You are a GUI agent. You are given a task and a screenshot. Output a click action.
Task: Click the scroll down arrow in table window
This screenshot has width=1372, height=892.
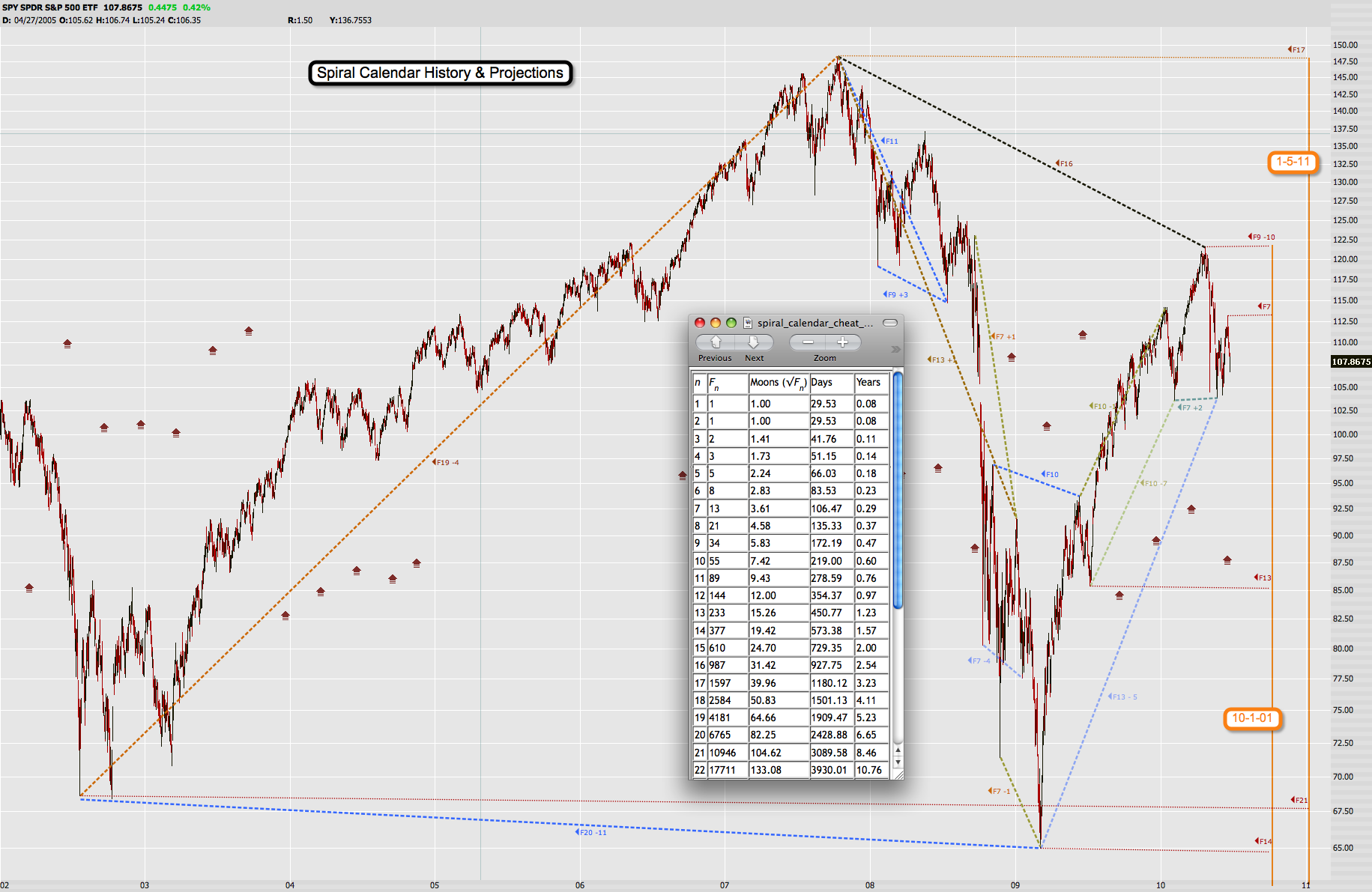click(898, 762)
